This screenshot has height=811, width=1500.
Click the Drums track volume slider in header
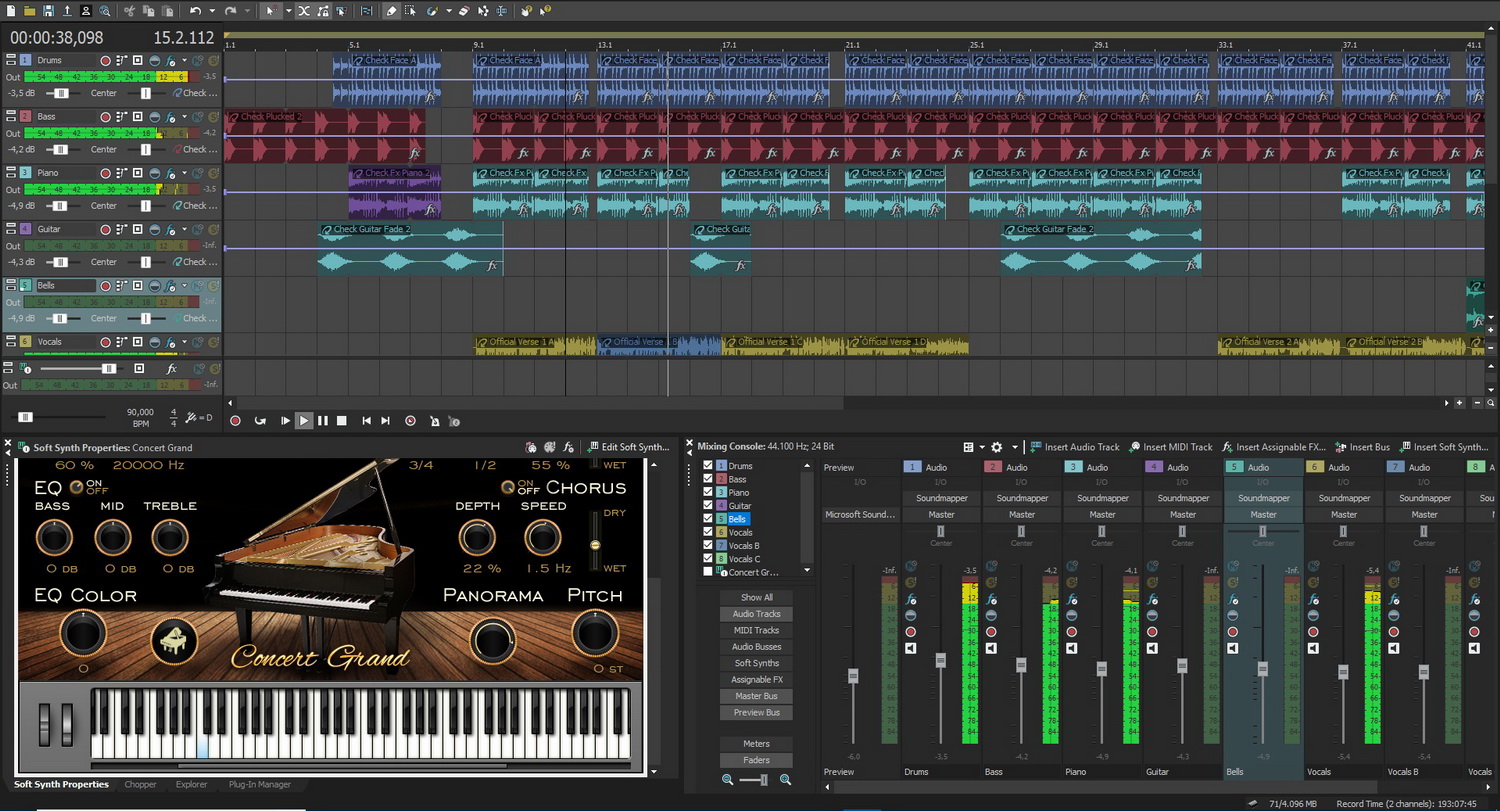[61, 93]
